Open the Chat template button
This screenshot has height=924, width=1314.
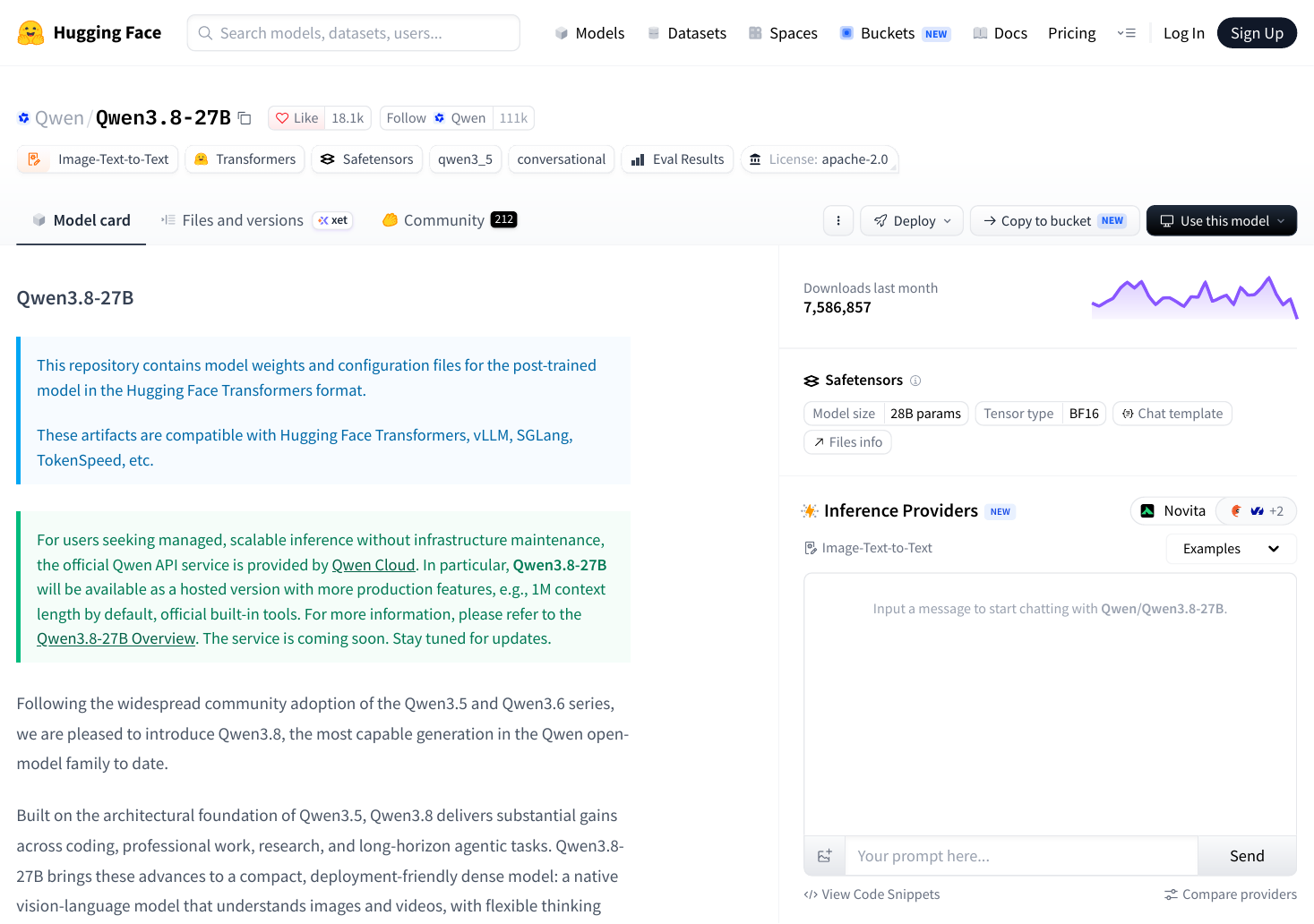[x=1172, y=414]
